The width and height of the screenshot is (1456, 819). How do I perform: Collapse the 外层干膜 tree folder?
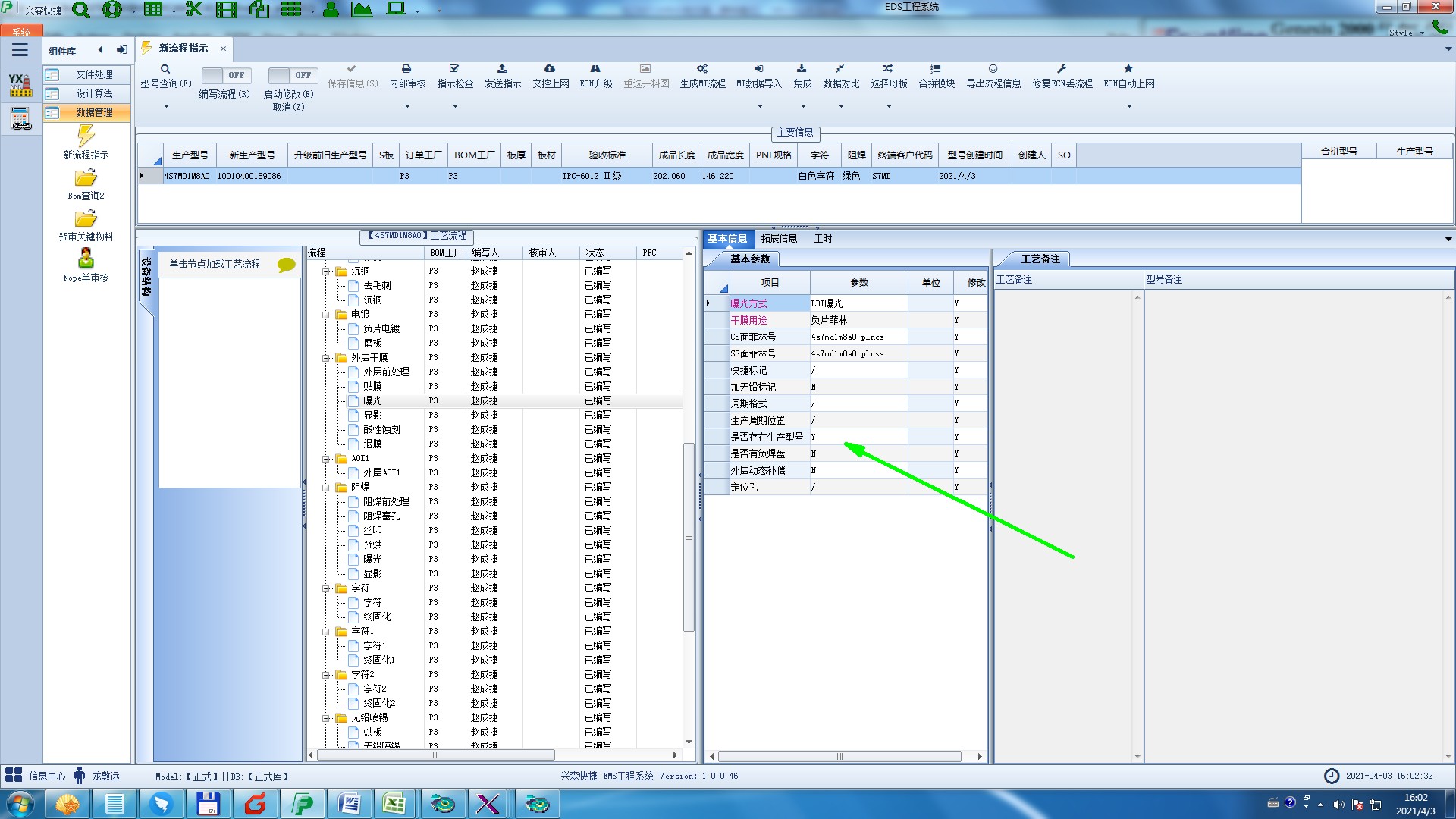(x=326, y=358)
